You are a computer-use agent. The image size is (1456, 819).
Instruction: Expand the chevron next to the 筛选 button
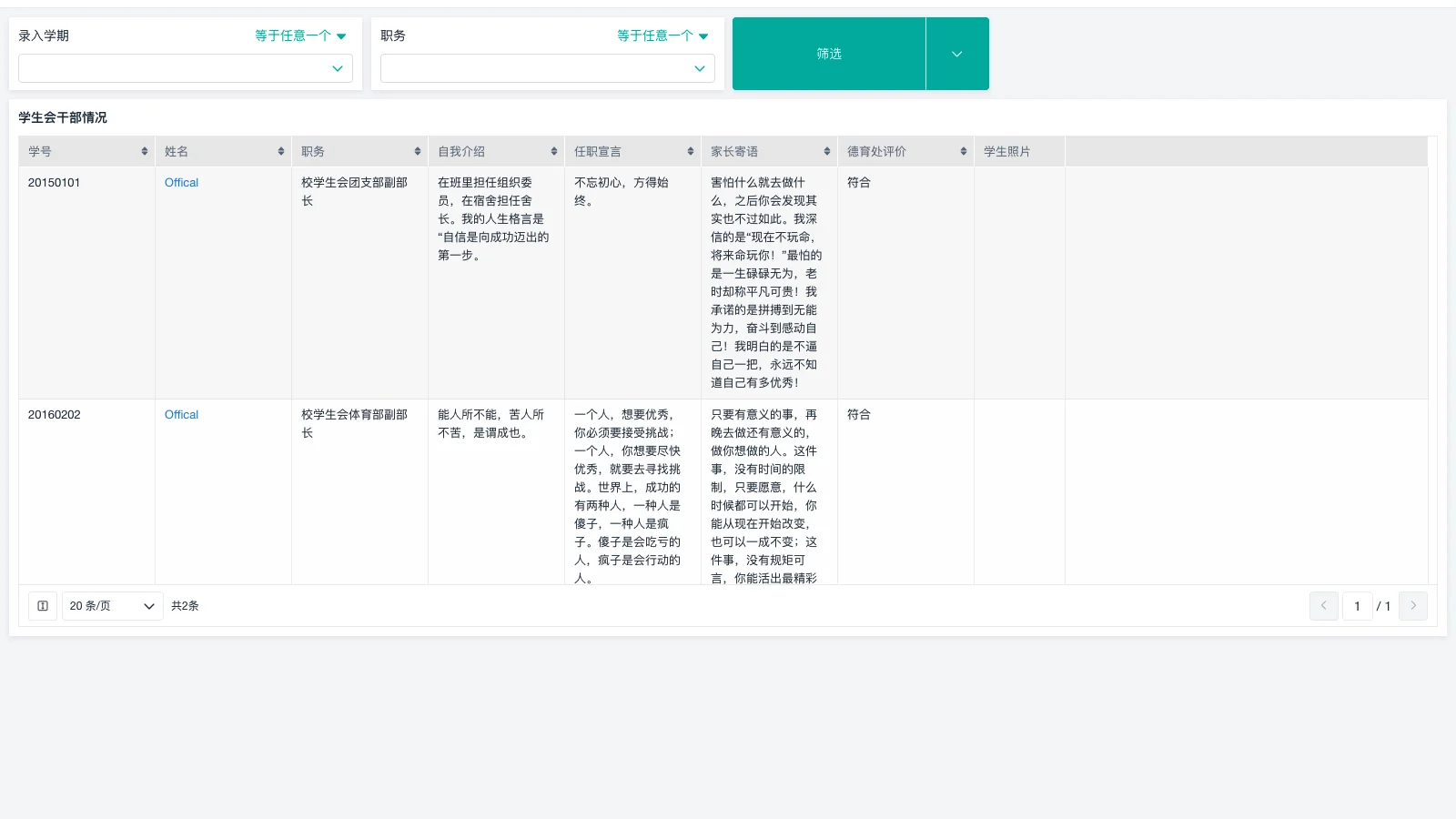click(x=956, y=53)
